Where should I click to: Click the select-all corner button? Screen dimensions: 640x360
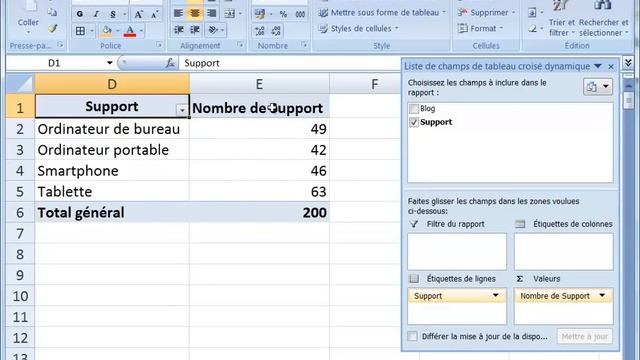pos(20,84)
